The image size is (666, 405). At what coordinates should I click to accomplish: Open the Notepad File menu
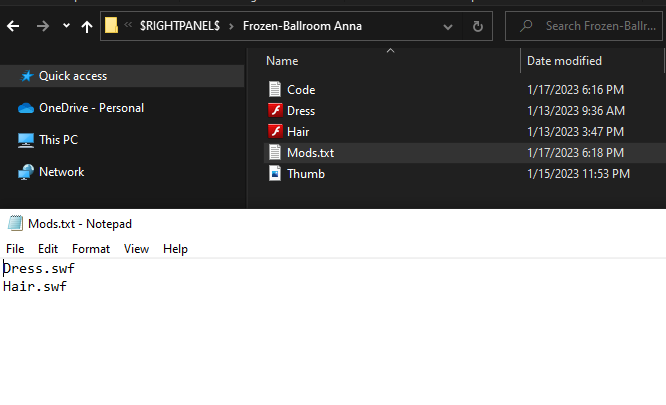pyautogui.click(x=15, y=249)
